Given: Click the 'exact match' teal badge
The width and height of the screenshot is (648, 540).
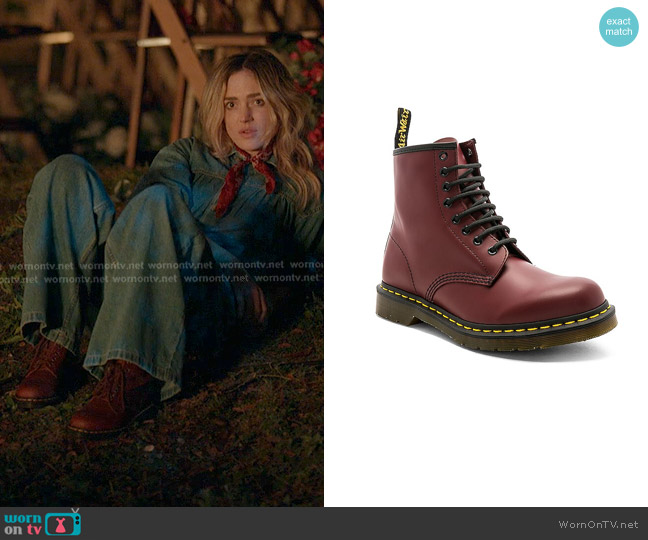Looking at the screenshot, I should 619,27.
